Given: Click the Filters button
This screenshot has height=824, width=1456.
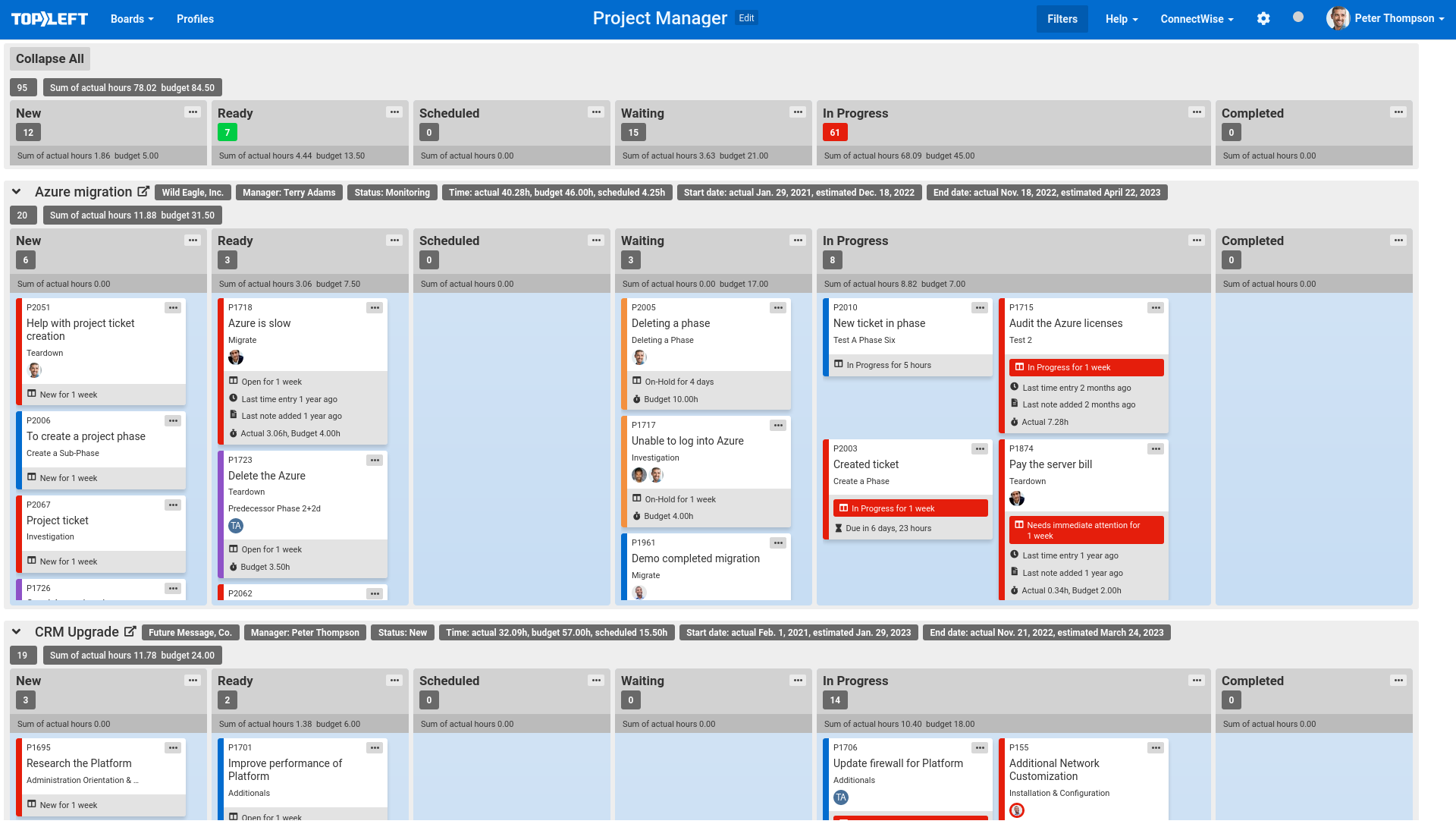Looking at the screenshot, I should 1062,19.
